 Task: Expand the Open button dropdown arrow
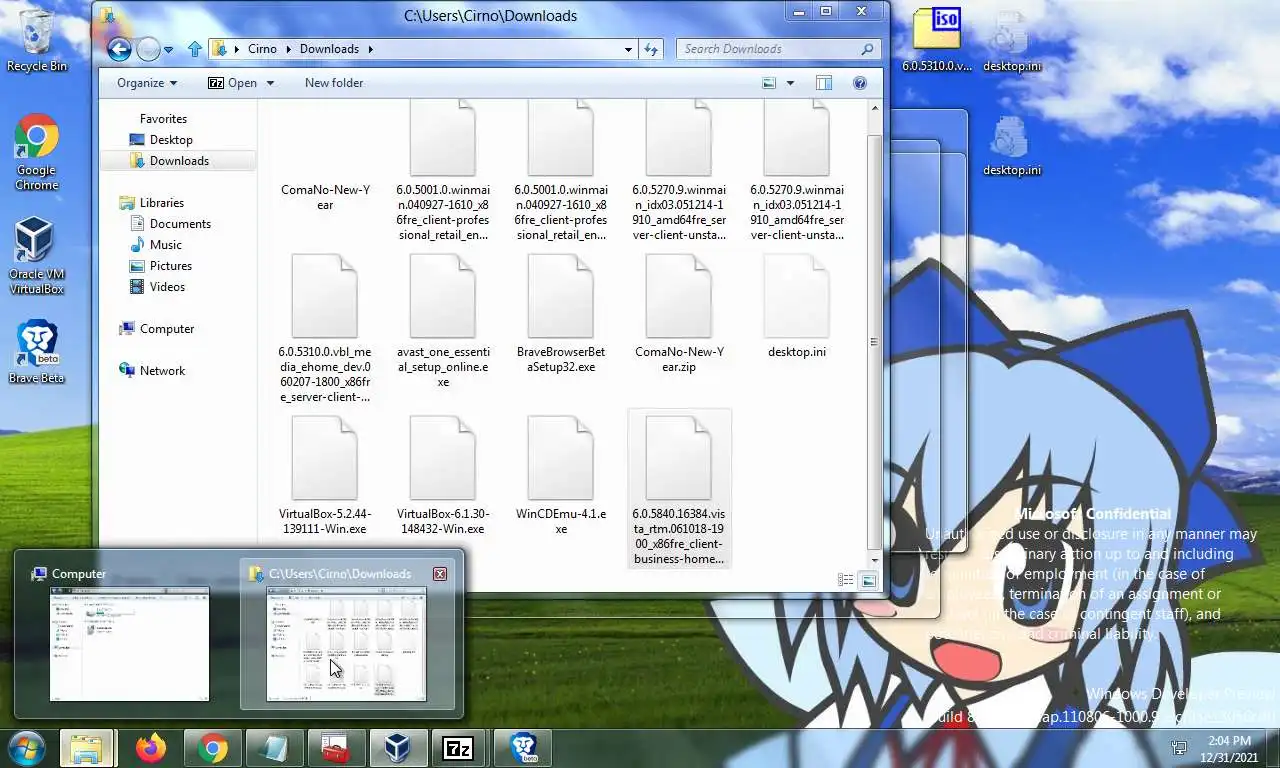point(270,83)
